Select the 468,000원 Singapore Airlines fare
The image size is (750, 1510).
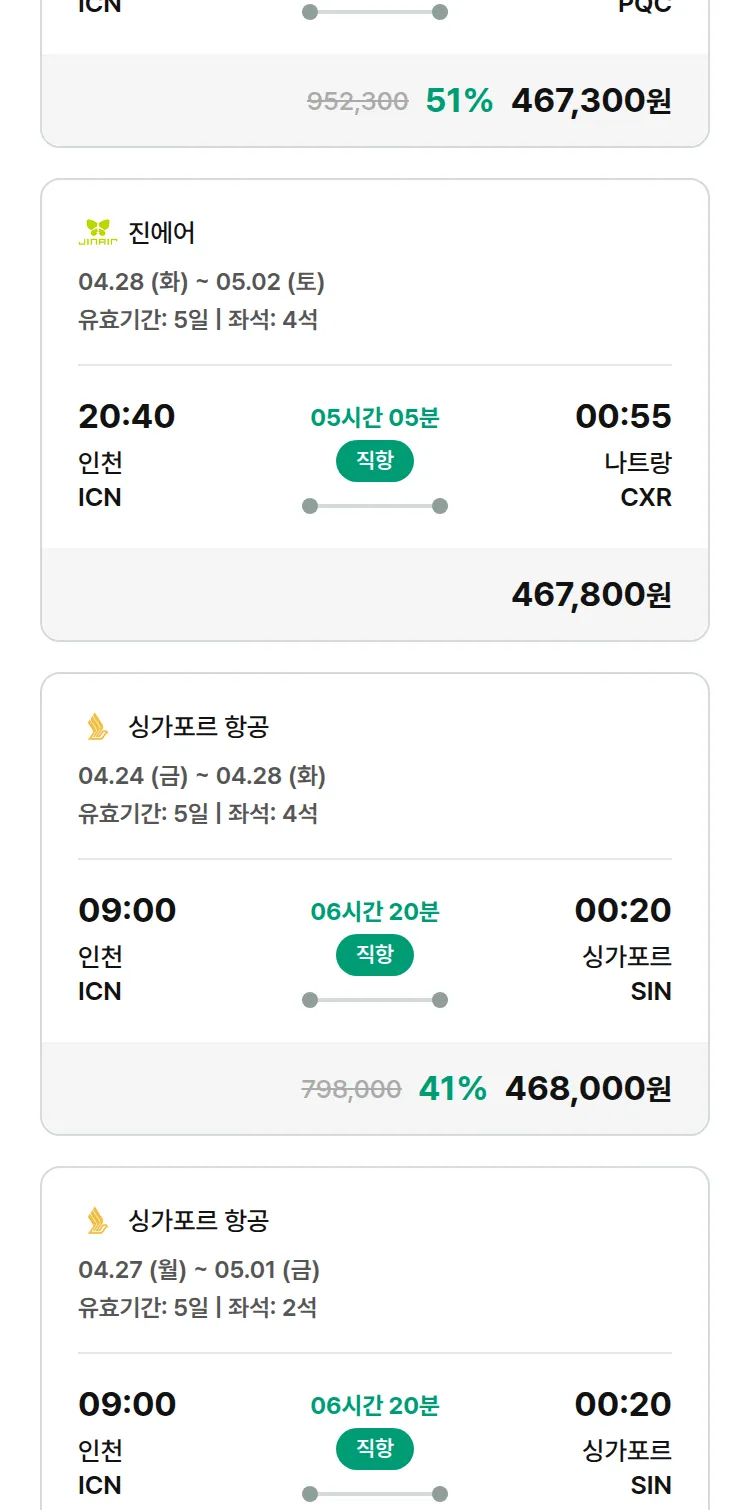click(588, 1089)
